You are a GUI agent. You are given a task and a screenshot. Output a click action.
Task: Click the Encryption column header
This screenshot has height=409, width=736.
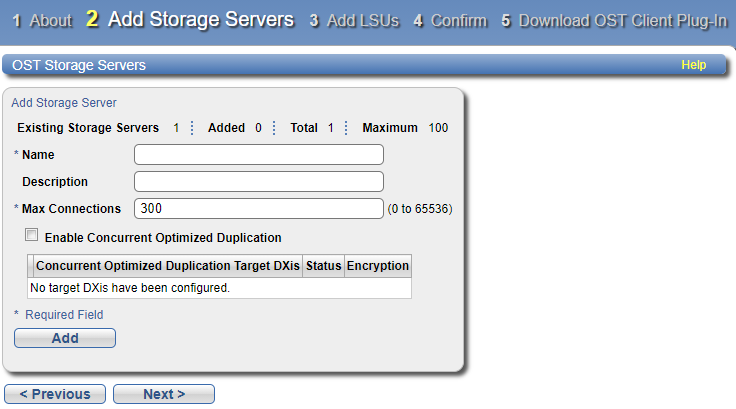point(377,266)
